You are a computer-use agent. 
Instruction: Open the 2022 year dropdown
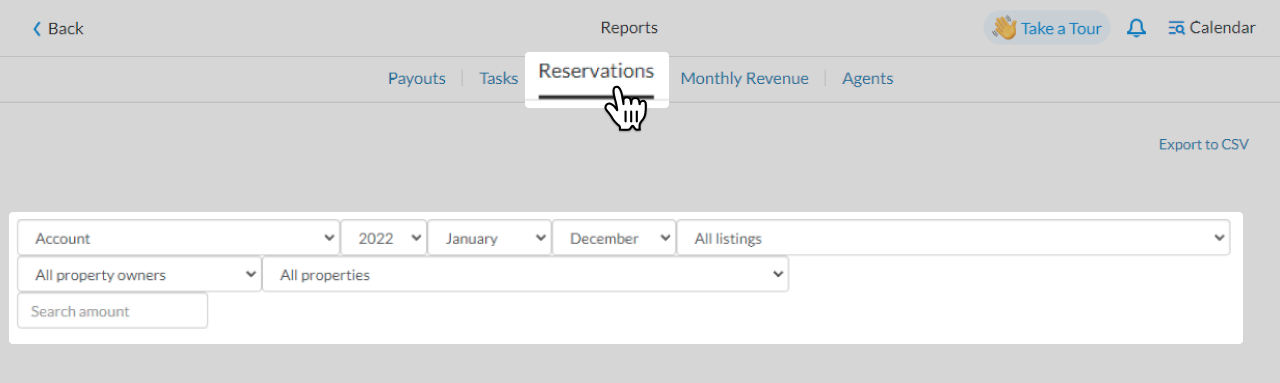(x=384, y=238)
